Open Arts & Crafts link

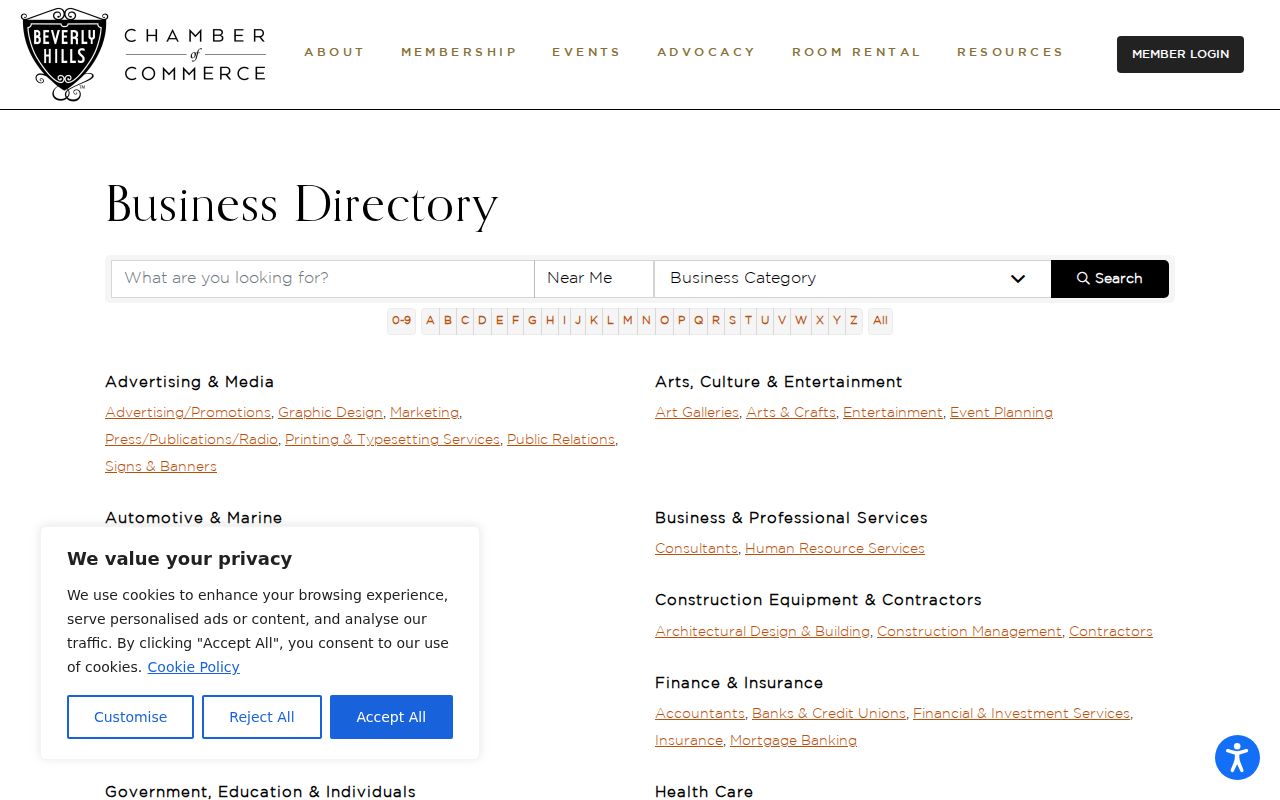(791, 412)
